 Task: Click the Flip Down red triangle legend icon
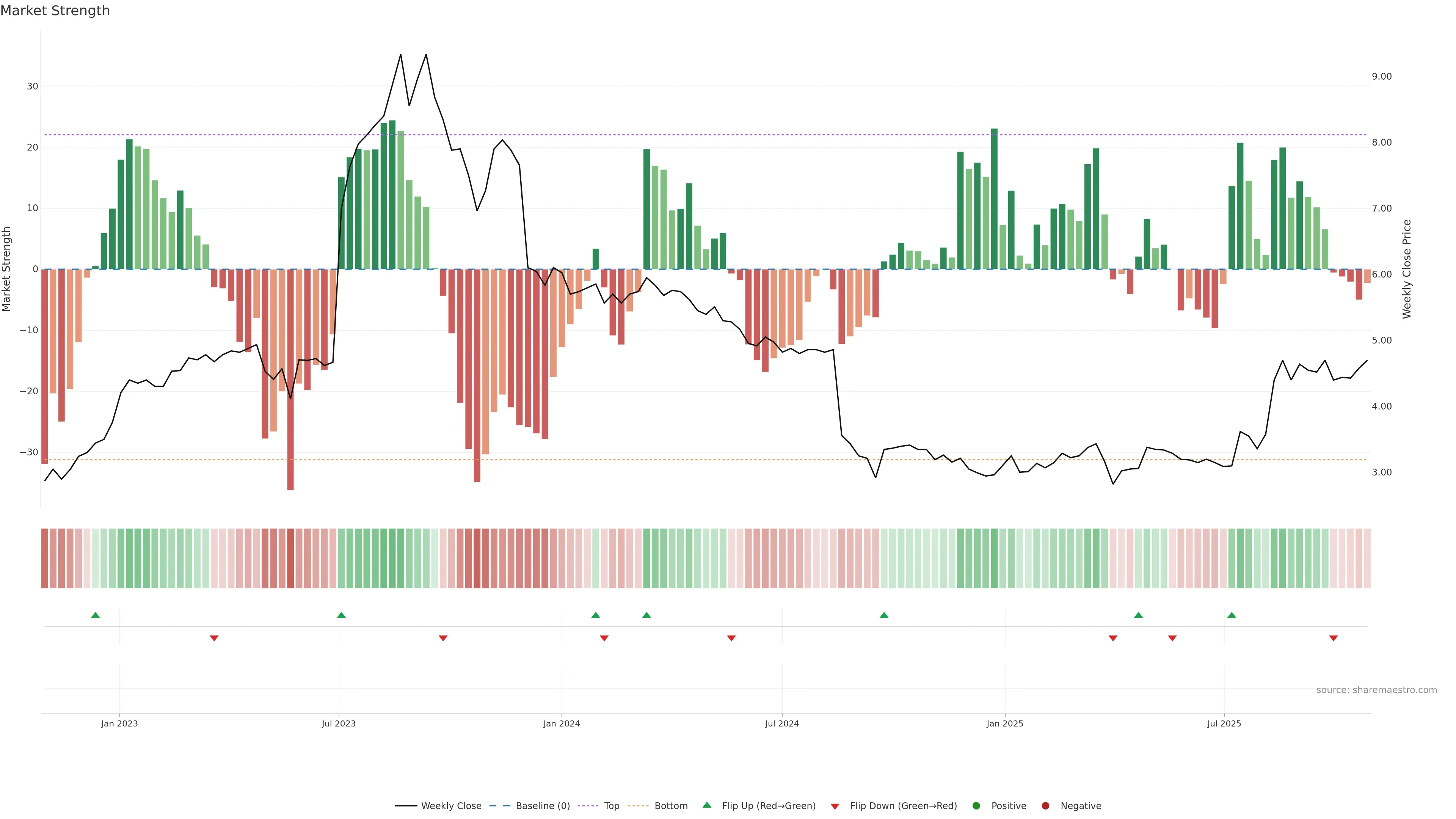click(835, 806)
